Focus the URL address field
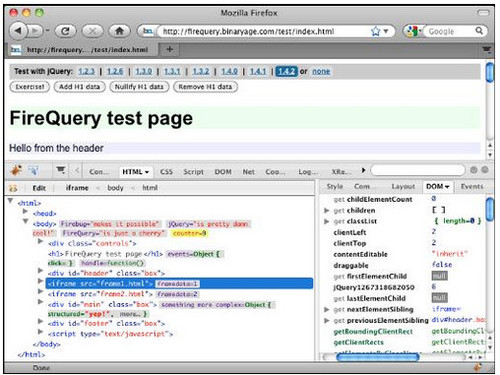 pos(263,31)
